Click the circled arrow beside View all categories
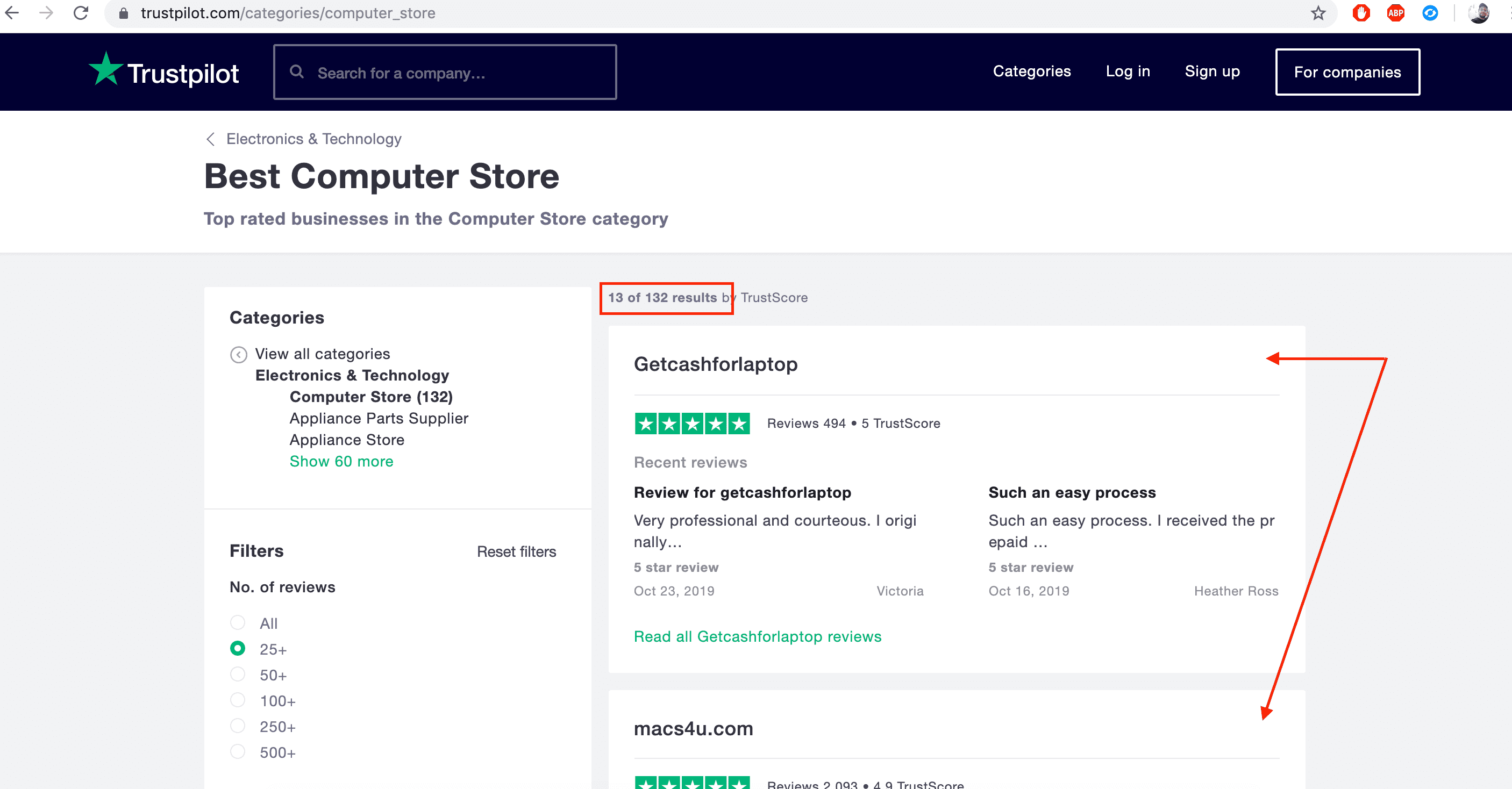The width and height of the screenshot is (1512, 789). 238,354
